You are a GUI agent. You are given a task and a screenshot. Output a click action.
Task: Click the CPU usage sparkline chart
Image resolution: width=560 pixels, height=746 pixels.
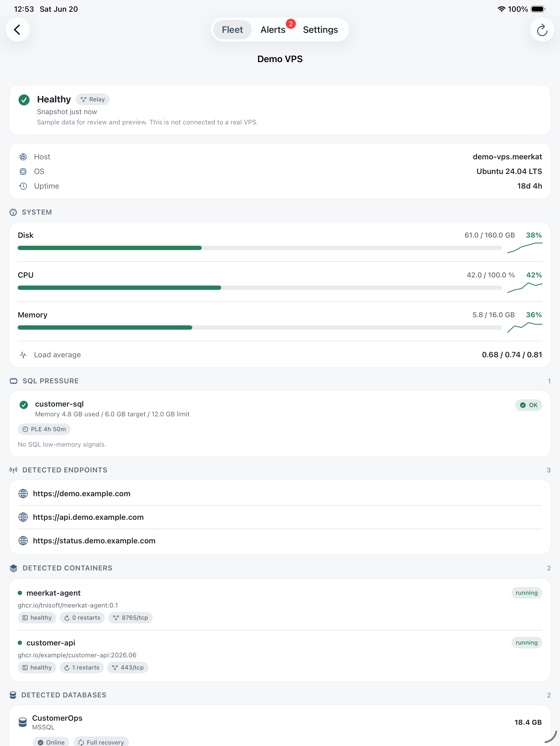(x=524, y=287)
